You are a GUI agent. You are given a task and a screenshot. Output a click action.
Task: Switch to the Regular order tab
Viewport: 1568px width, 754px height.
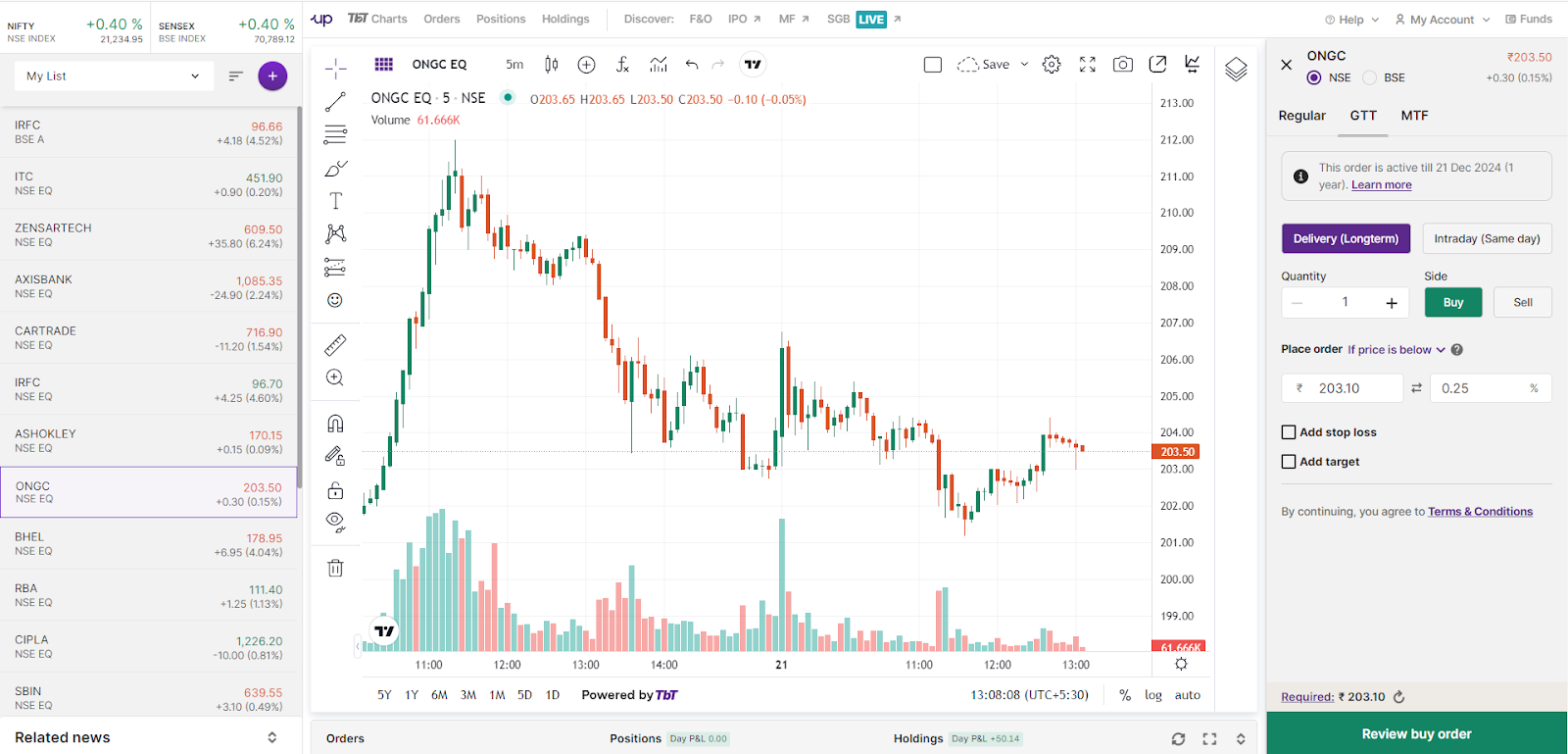(1301, 116)
